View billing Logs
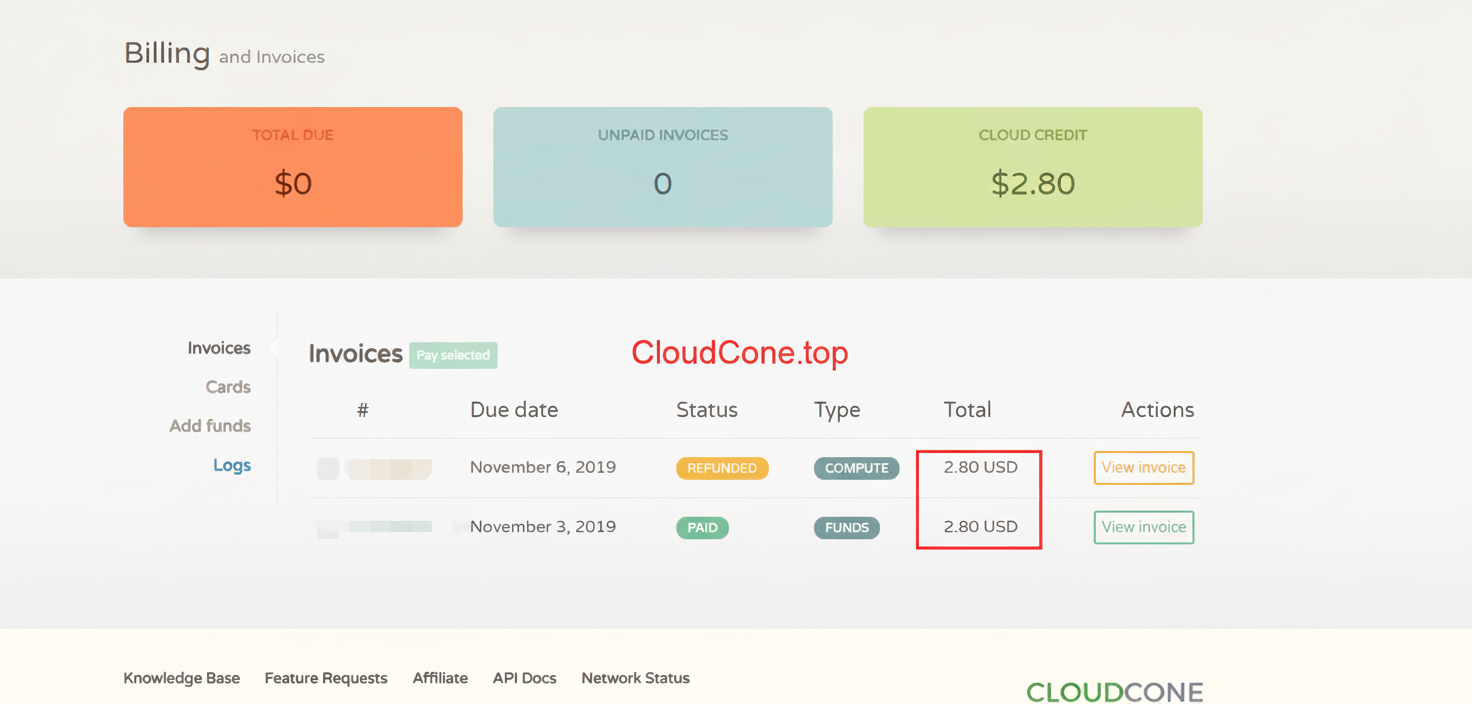The width and height of the screenshot is (1472, 704). click(x=232, y=464)
